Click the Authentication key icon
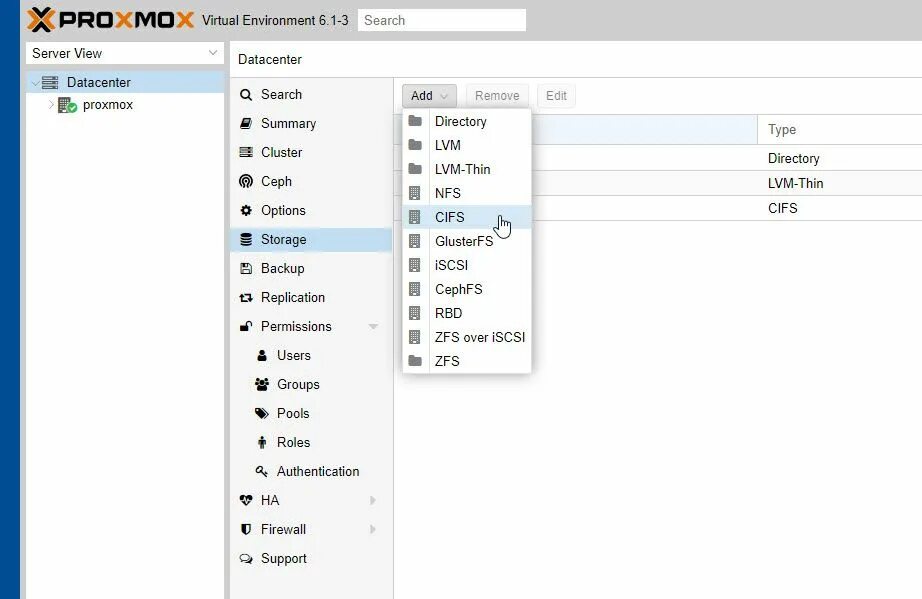This screenshot has height=599, width=922. click(x=262, y=471)
